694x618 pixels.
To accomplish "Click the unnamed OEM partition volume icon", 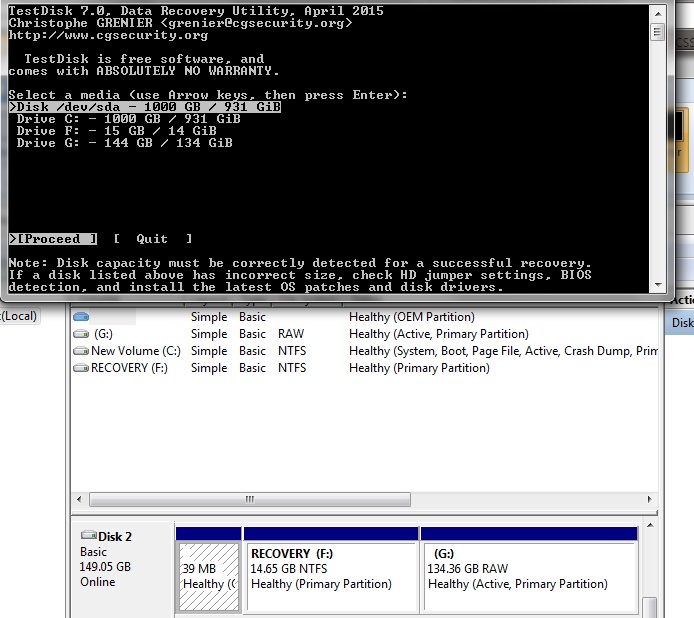I will (81, 317).
